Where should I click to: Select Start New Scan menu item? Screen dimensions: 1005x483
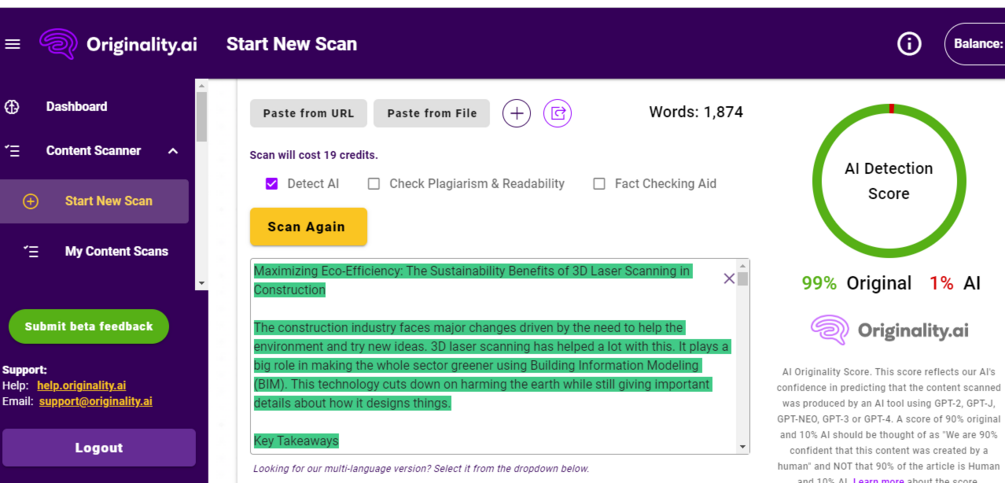(x=94, y=201)
